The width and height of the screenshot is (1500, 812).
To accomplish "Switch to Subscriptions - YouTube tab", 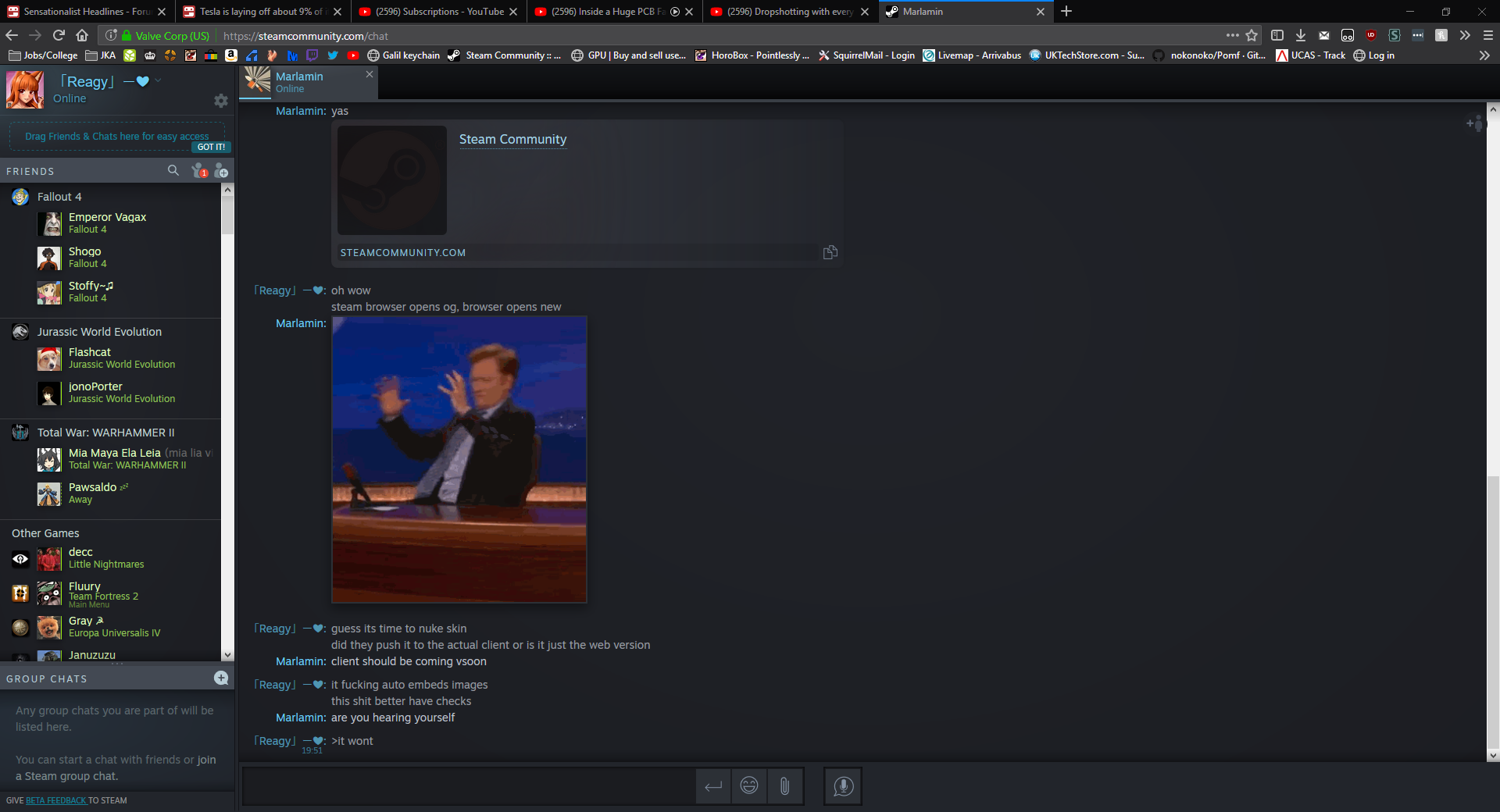I will click(438, 11).
